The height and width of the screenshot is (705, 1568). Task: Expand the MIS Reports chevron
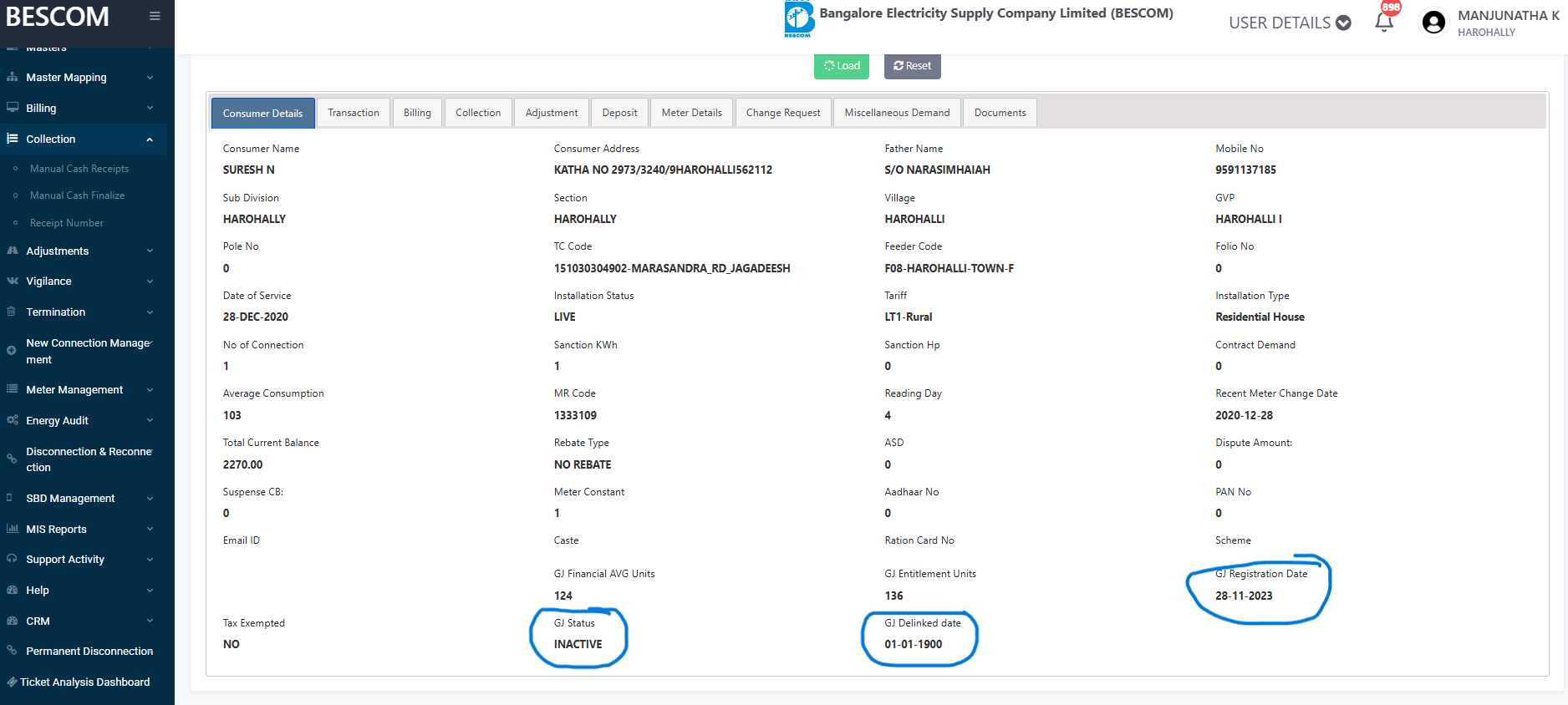(x=150, y=529)
